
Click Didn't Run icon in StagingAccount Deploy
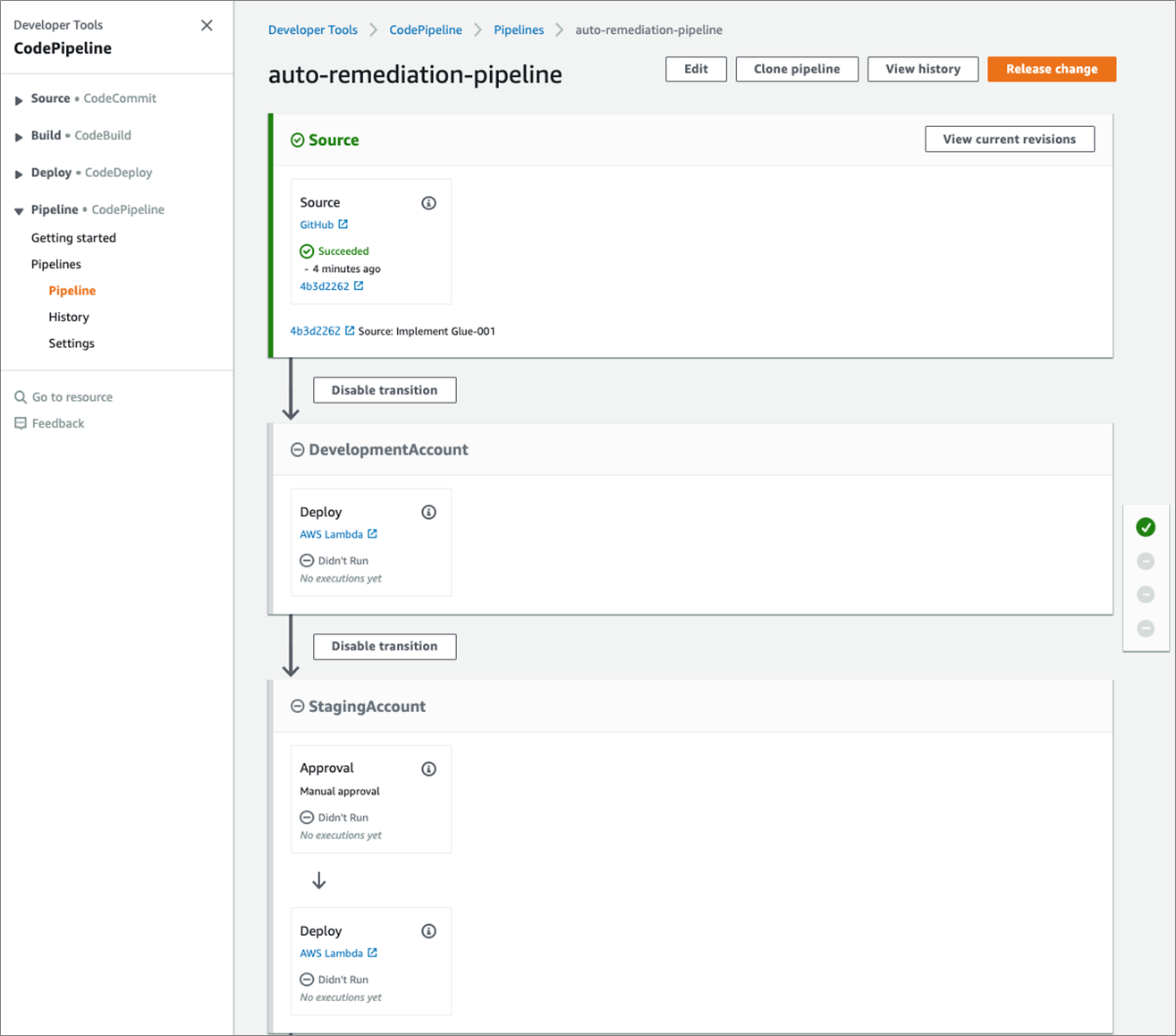coord(307,980)
